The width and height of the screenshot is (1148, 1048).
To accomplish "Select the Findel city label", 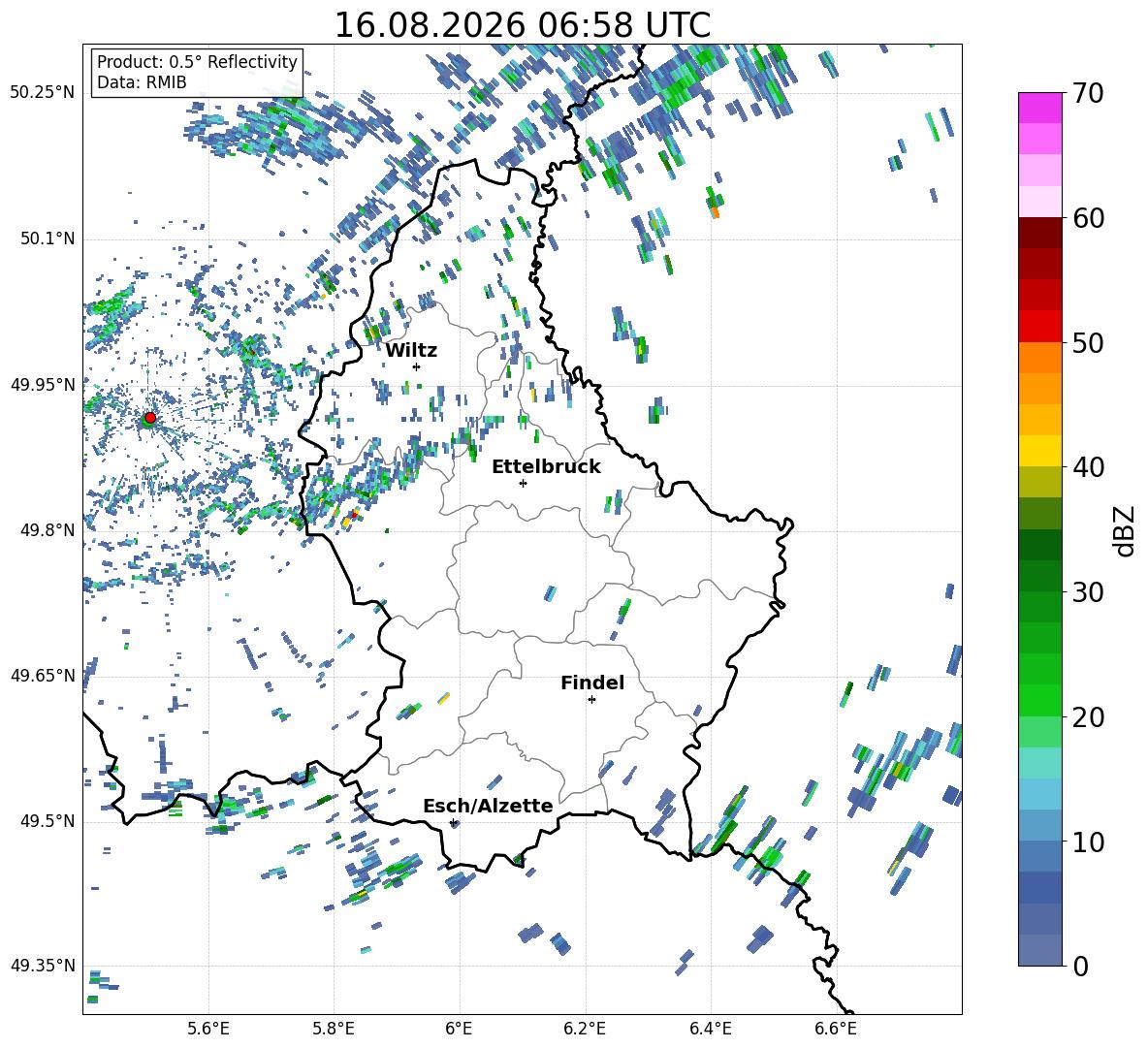I will click(x=592, y=683).
